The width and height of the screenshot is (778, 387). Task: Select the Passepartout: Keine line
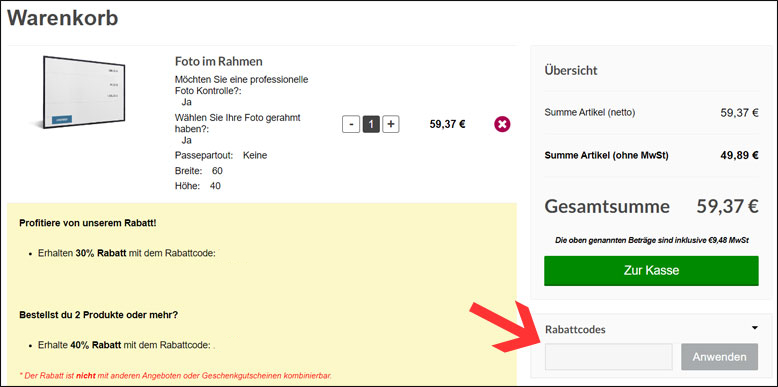click(x=221, y=155)
